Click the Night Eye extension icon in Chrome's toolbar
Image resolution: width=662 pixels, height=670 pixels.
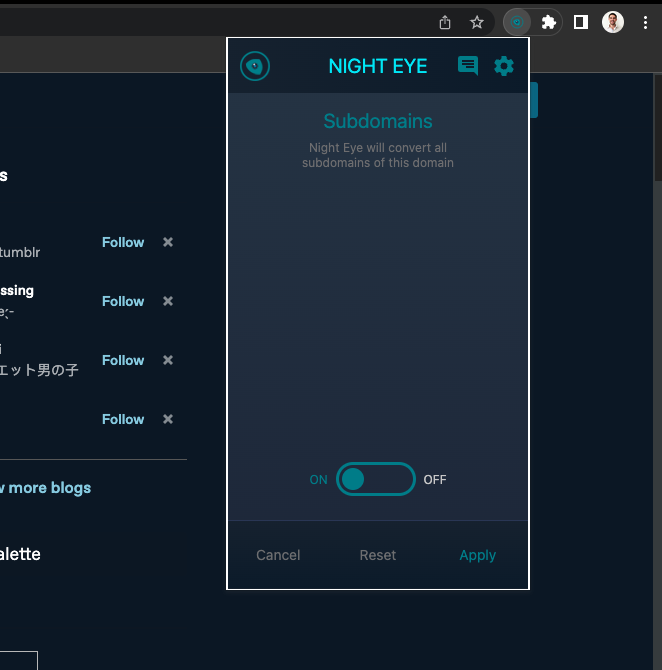[517, 22]
